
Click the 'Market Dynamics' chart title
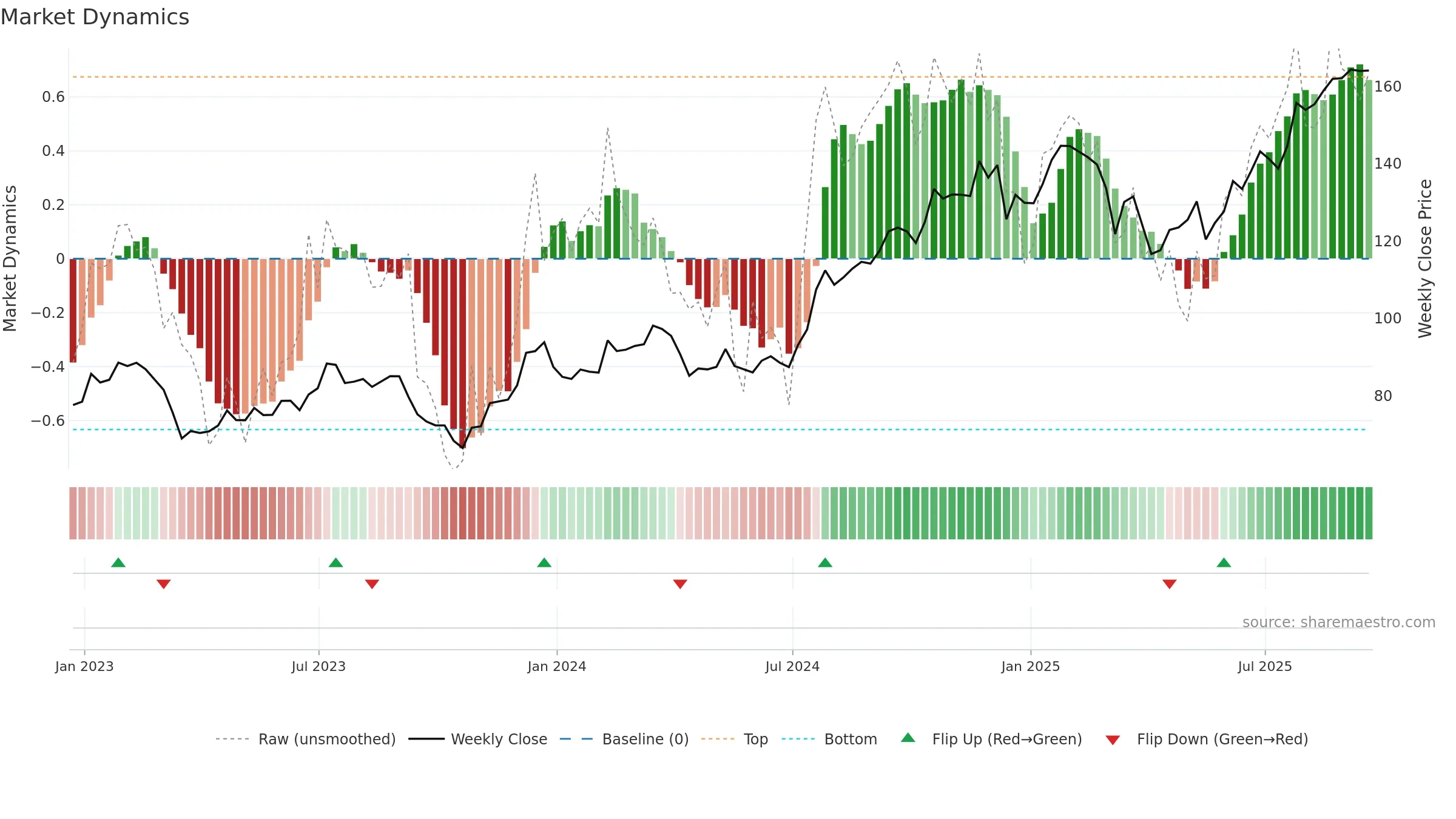click(95, 17)
